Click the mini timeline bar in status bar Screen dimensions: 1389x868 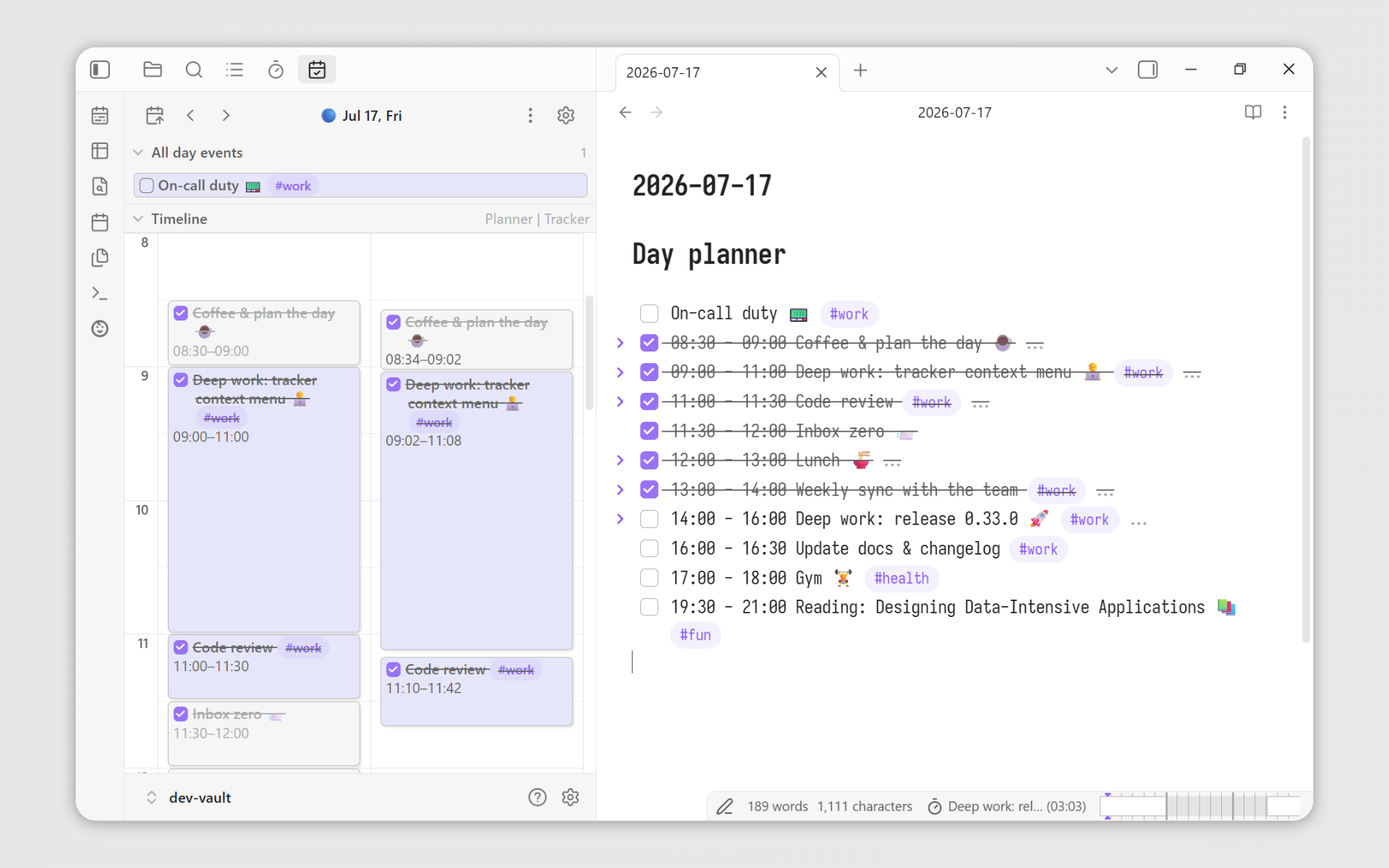[x=1200, y=806]
